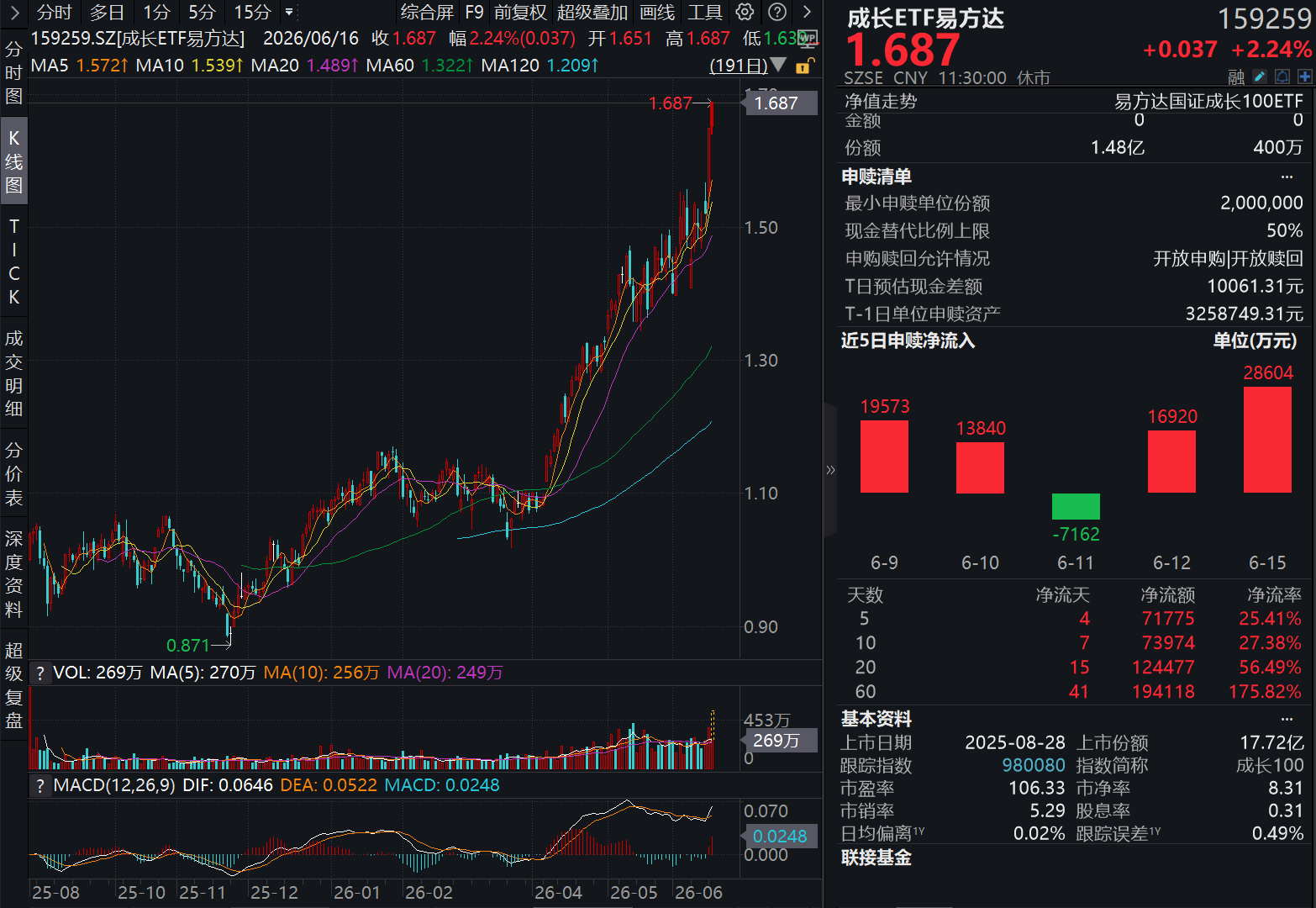This screenshot has height=908, width=1316.
Task: Open the settings gear icon
Action: (x=745, y=12)
